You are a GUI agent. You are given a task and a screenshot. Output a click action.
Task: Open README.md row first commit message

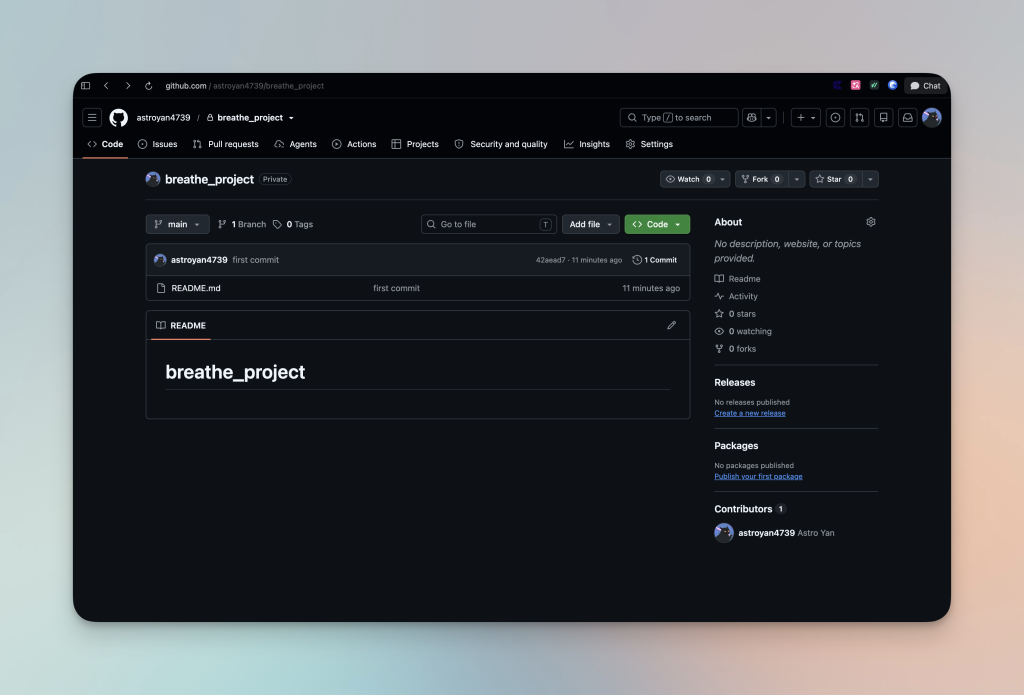[x=396, y=288]
